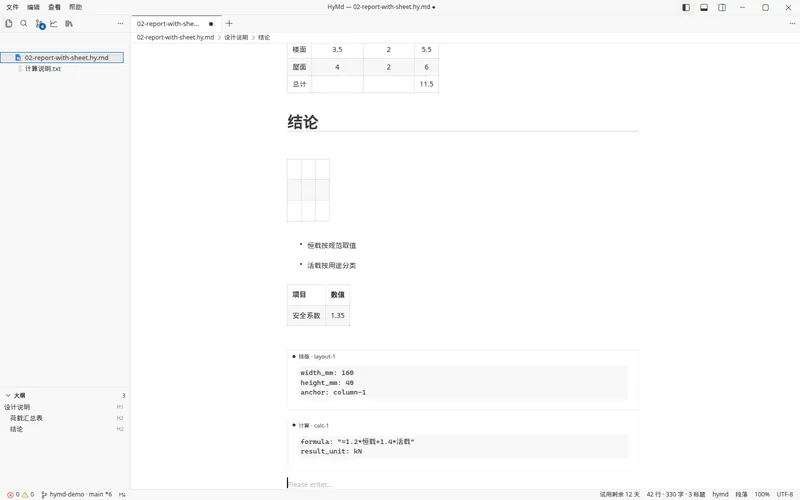Open errors and warnings status indicator

pos(20,494)
